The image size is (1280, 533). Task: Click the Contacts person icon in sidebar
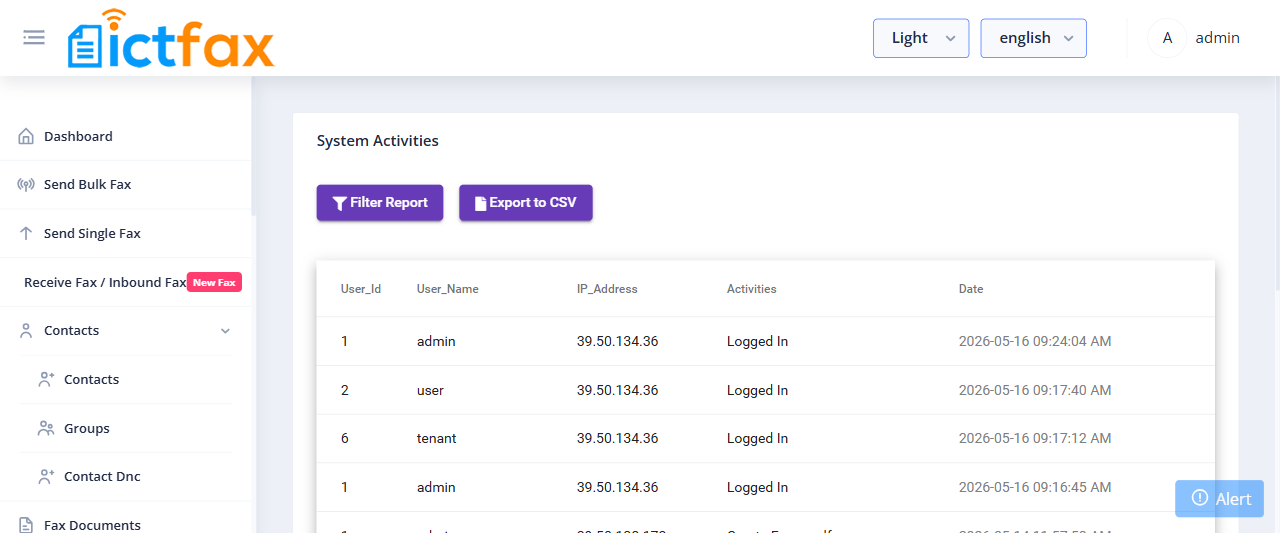pos(26,331)
